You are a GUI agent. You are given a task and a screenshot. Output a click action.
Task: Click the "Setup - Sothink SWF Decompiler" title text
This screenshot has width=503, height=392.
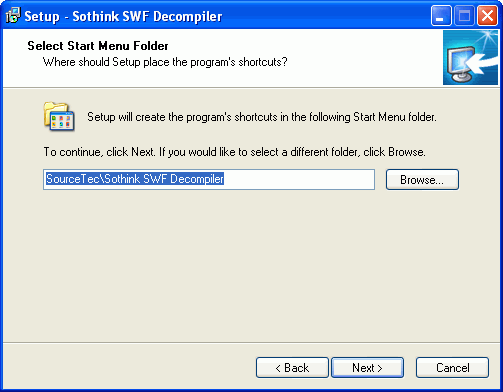tap(123, 16)
